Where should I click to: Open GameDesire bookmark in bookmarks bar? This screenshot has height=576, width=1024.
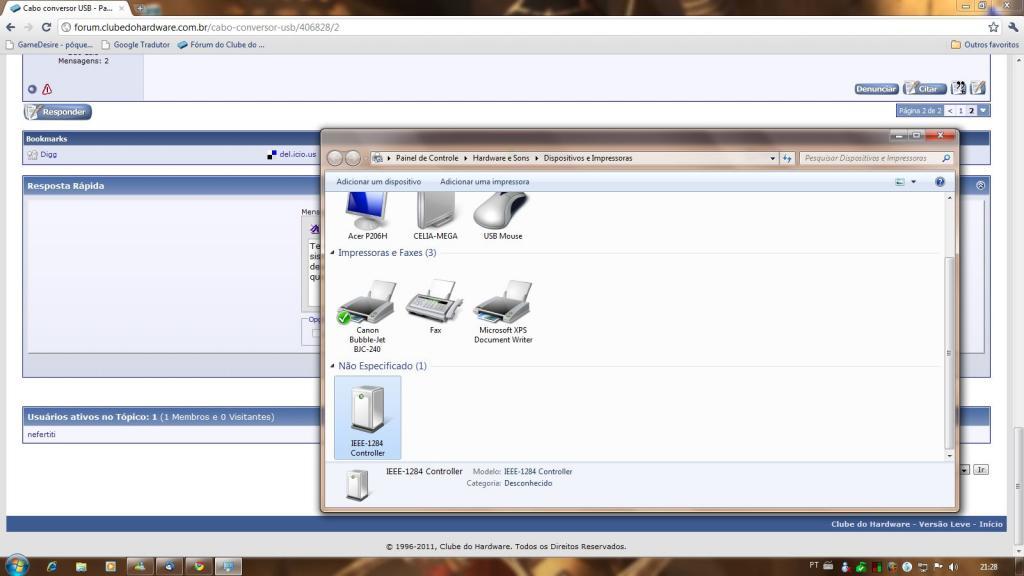pos(49,45)
